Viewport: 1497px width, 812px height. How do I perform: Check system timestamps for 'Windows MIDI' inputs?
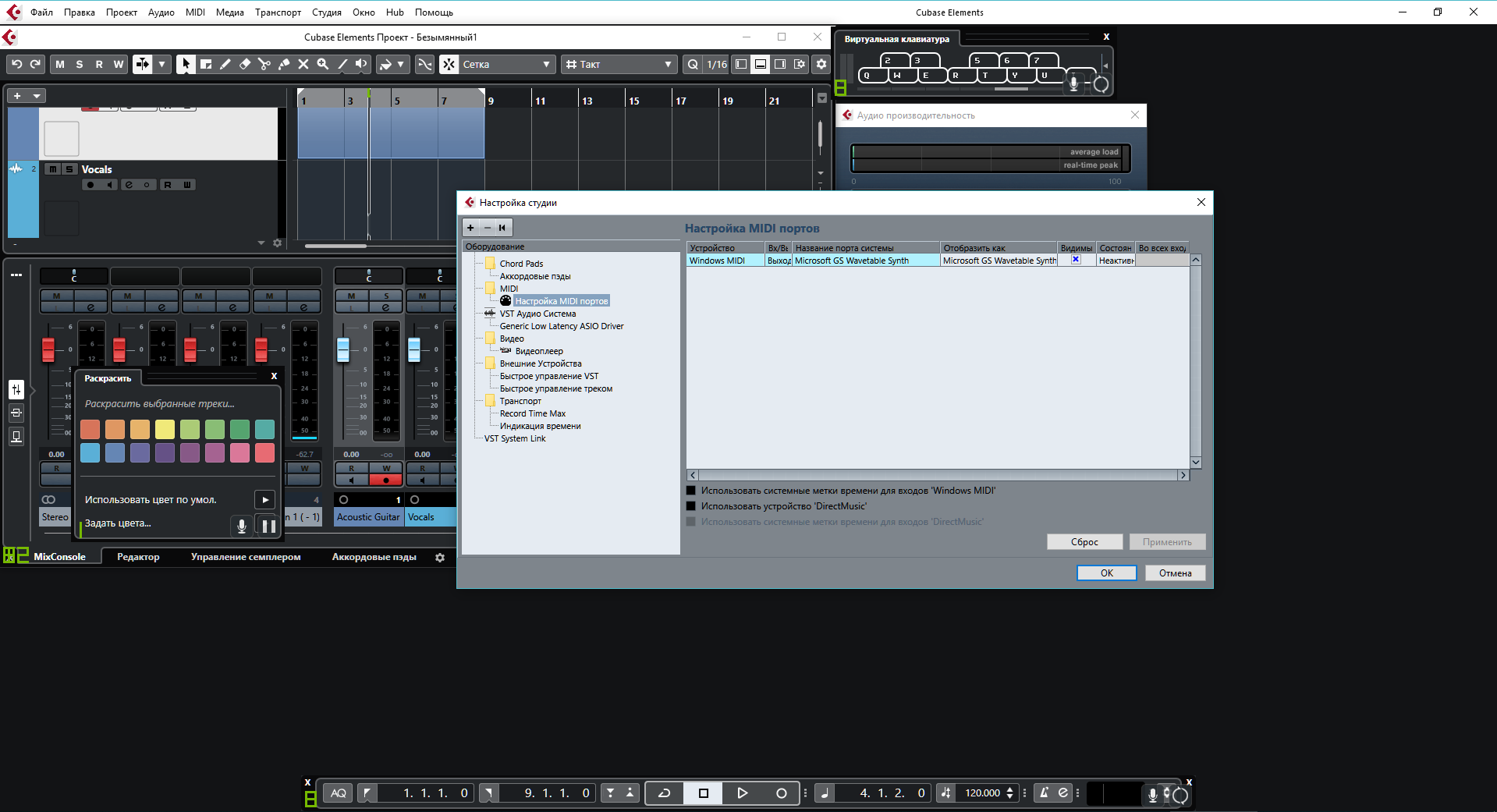(x=690, y=491)
